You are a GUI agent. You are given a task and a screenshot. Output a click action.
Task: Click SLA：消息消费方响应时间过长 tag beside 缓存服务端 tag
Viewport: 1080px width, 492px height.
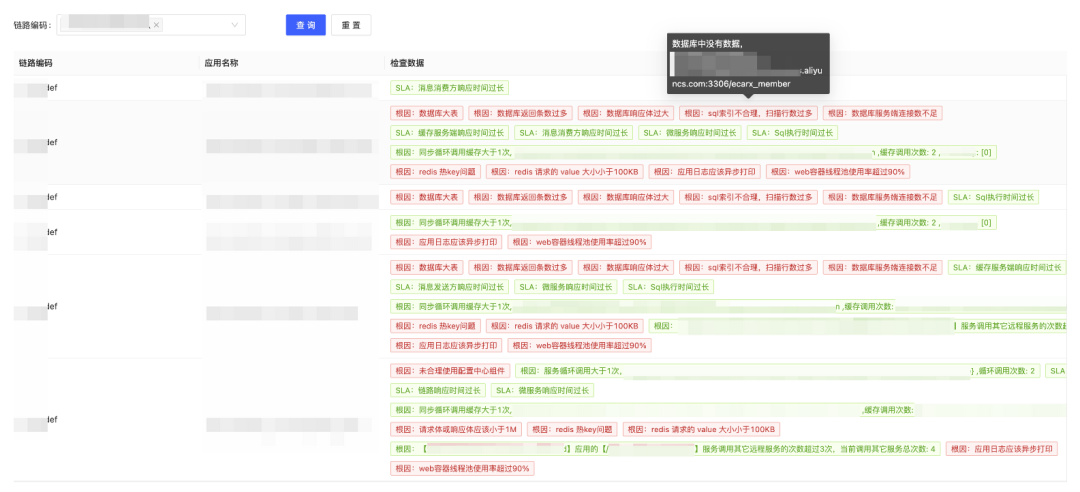pyautogui.click(x=574, y=132)
